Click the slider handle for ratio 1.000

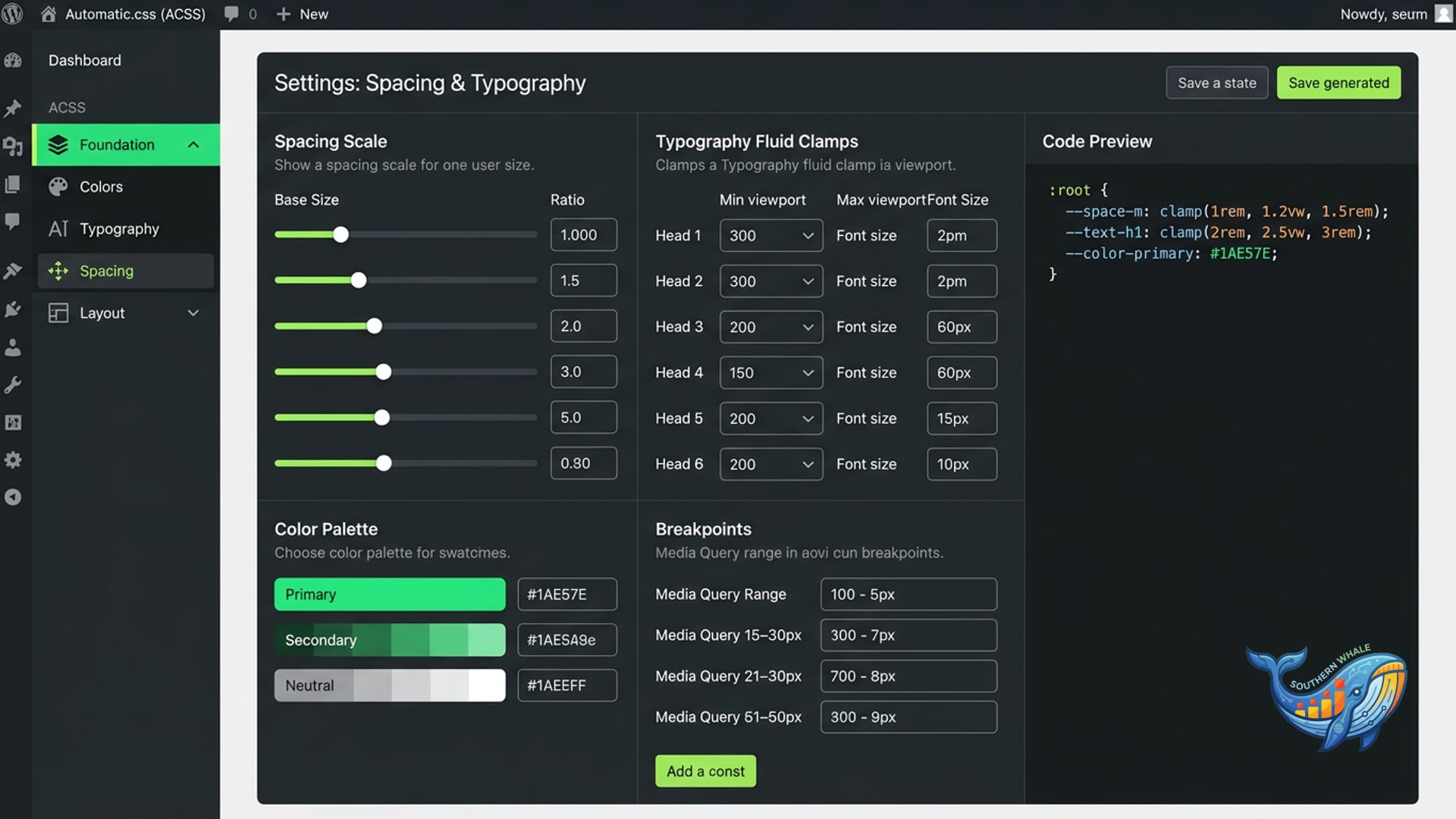tap(341, 235)
